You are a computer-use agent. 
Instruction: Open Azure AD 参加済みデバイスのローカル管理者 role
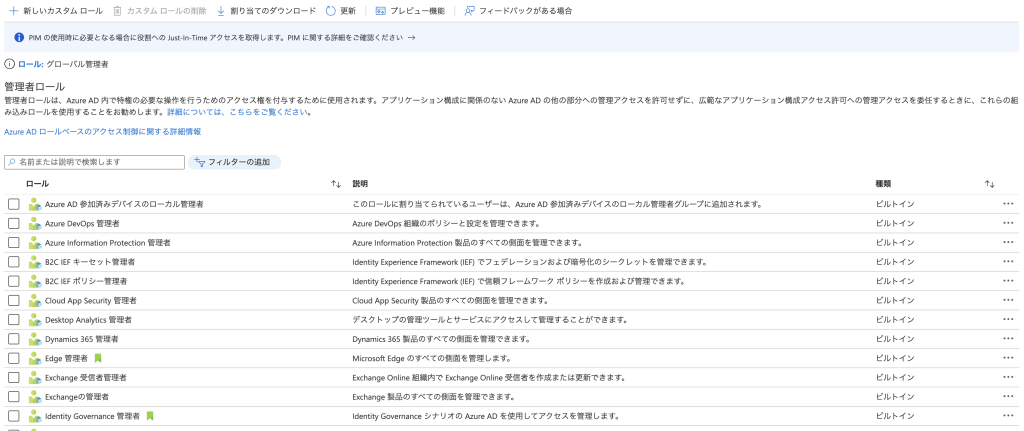tap(124, 204)
